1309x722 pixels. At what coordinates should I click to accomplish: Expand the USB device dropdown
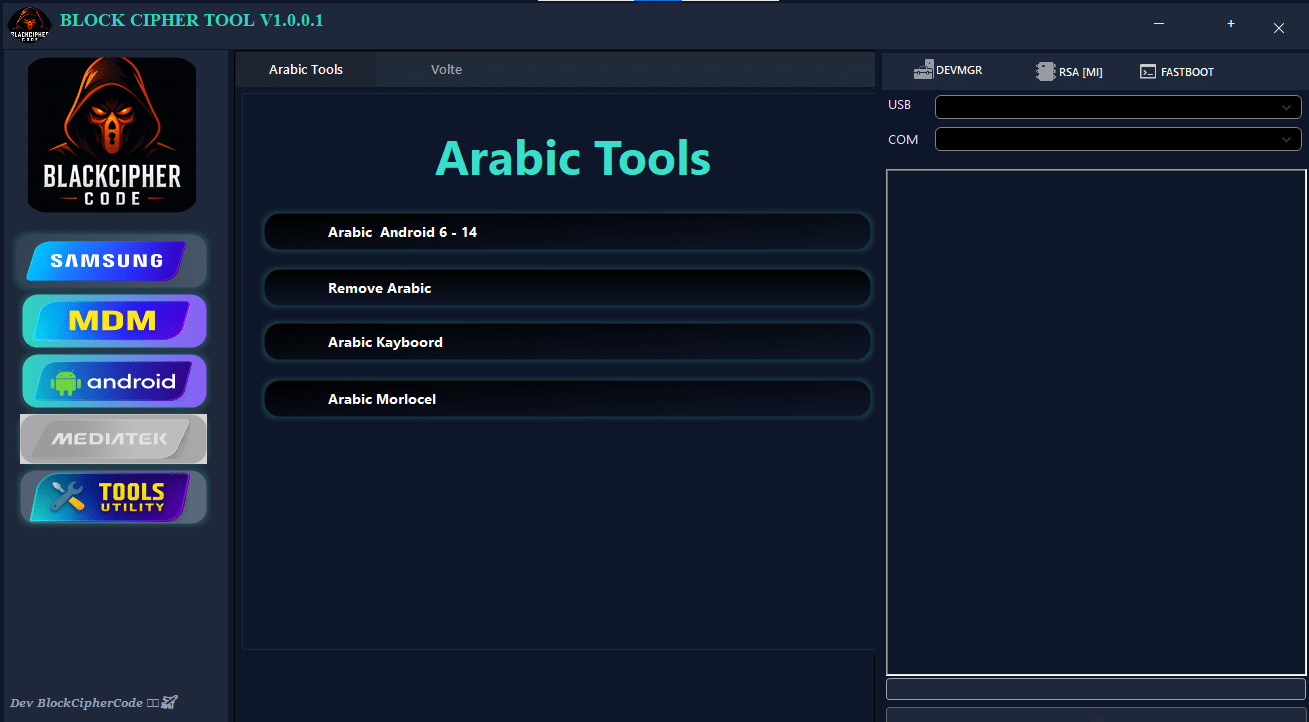point(1117,107)
